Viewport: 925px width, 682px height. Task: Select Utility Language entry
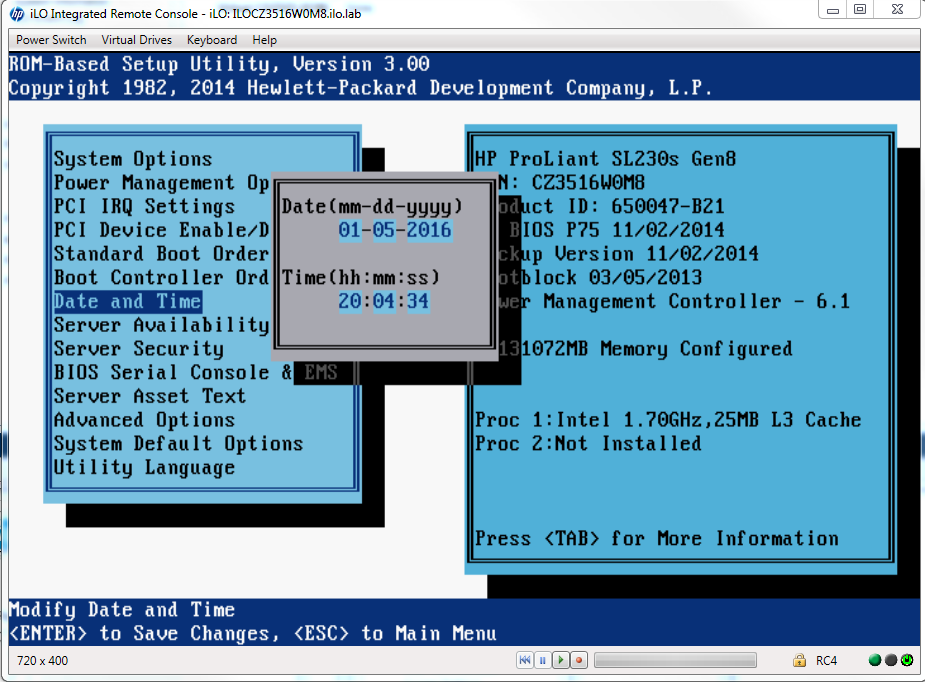pyautogui.click(x=145, y=467)
